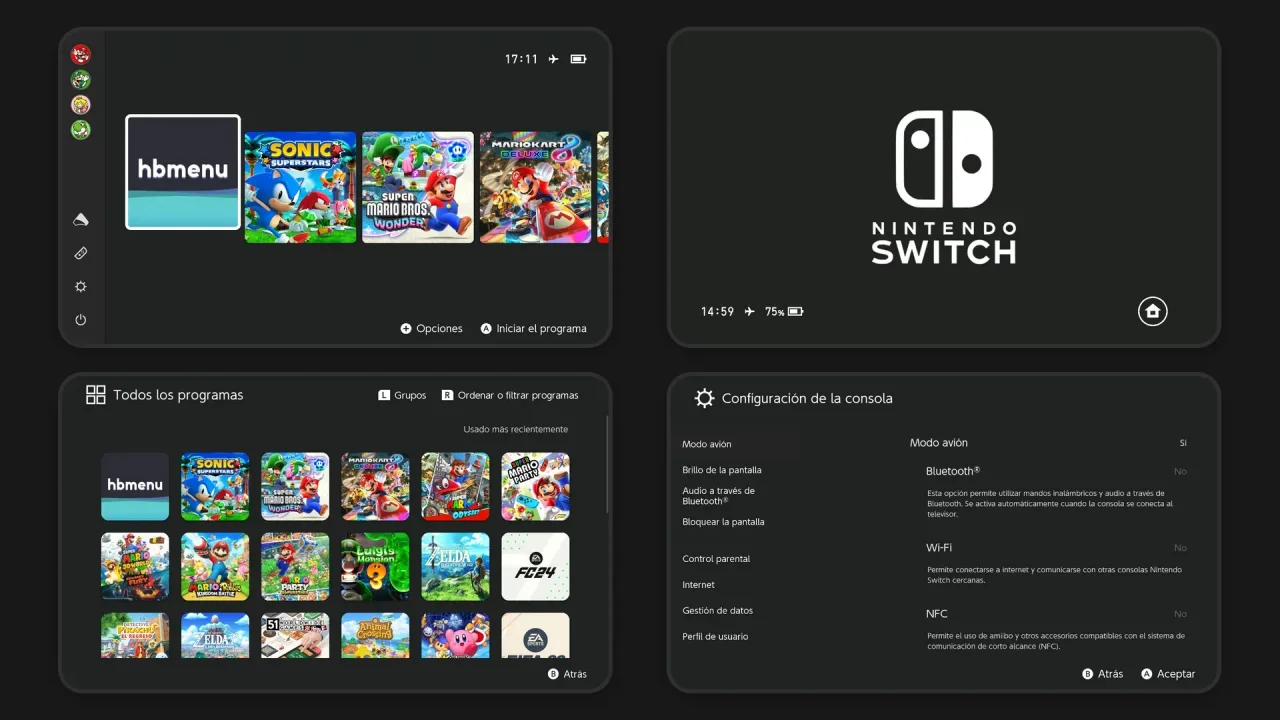The height and width of the screenshot is (720, 1280).
Task: Select Mario Kart 8 Deluxe on the home carousel
Action: tap(536, 187)
